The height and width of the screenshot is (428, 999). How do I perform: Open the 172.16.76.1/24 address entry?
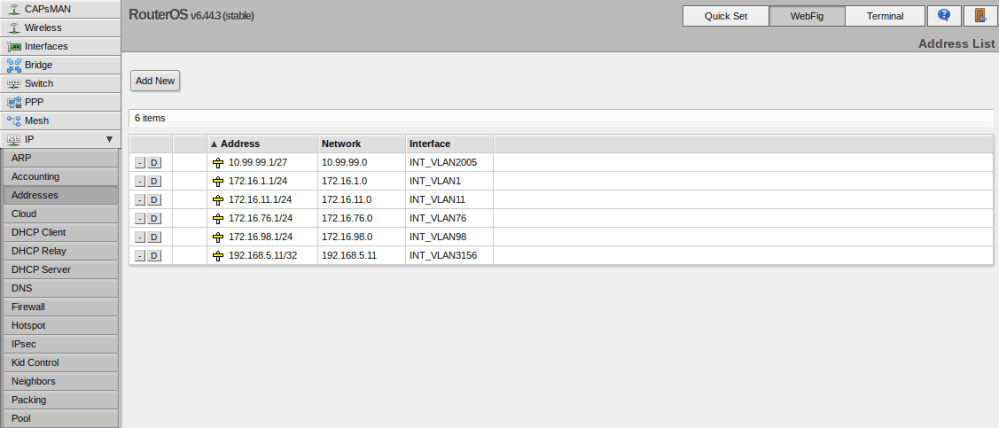[x=260, y=218]
